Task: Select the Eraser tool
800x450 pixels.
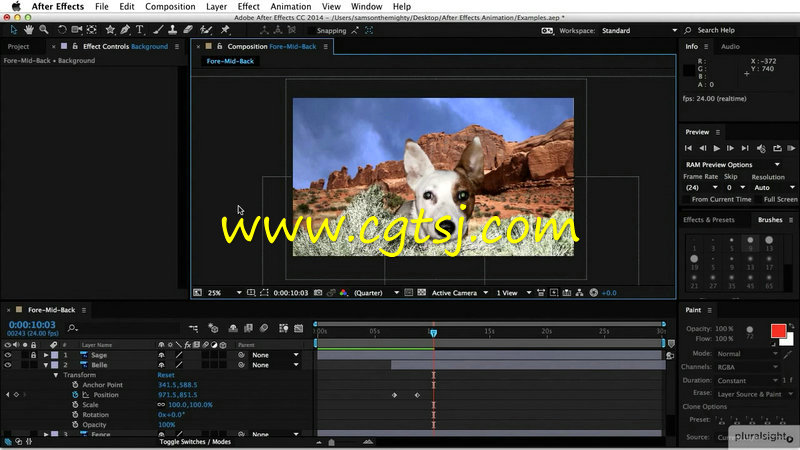Action: pos(188,30)
